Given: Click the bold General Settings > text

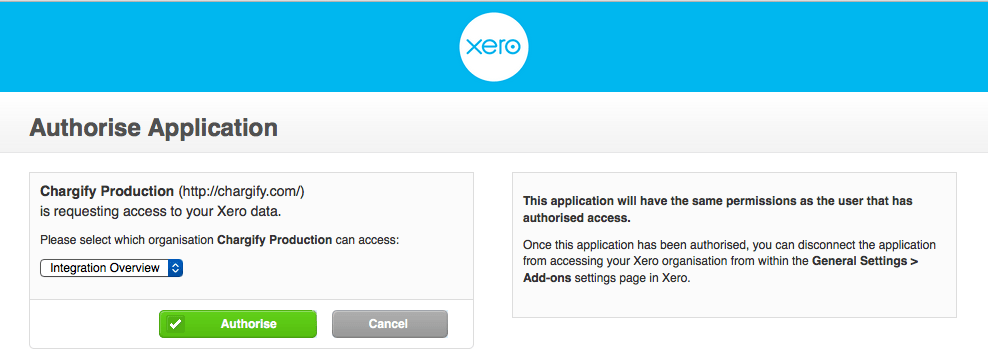Looking at the screenshot, I should 865,261.
